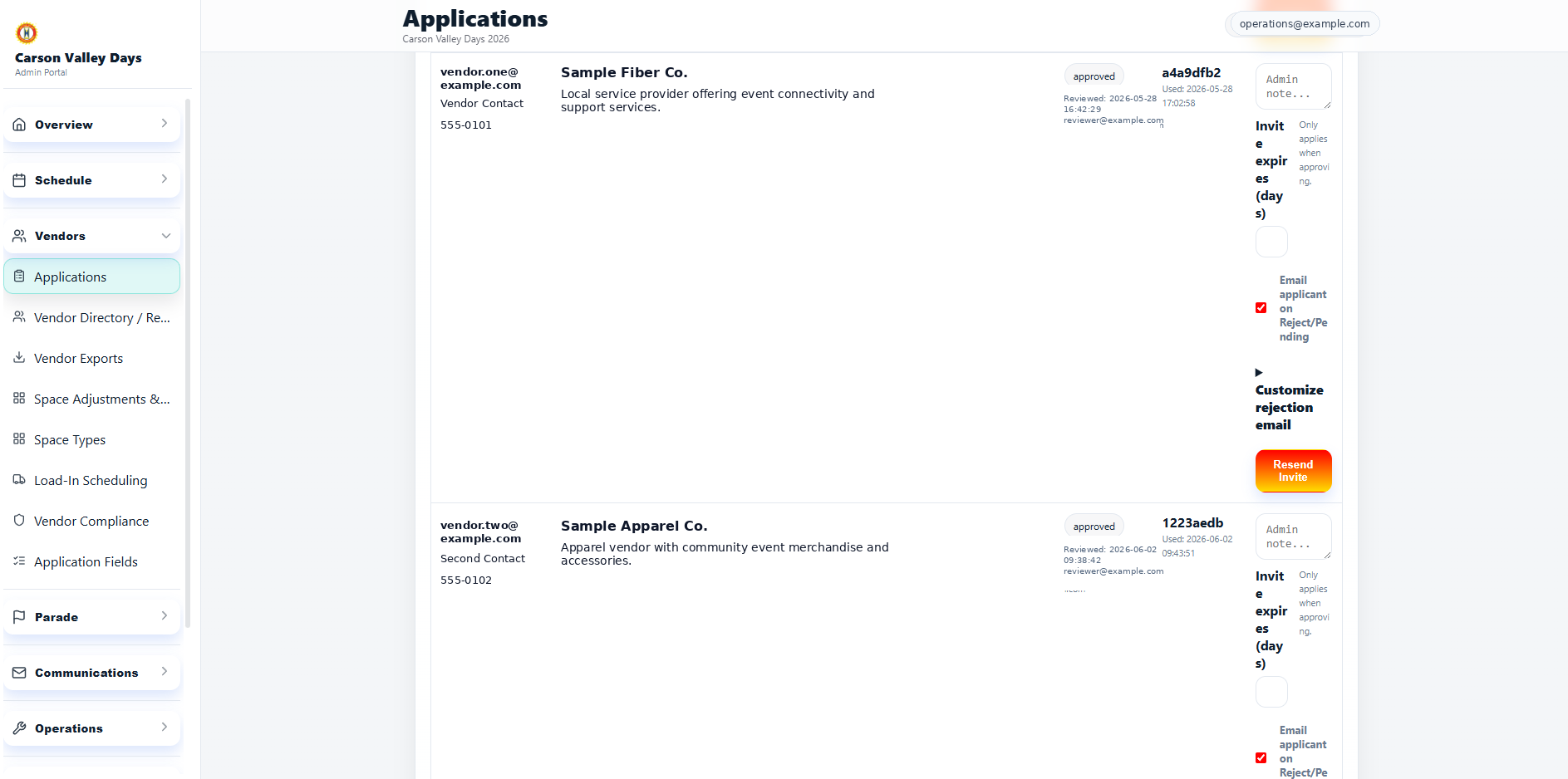Click the sidebar vertical scrollbar
The width and height of the screenshot is (1568, 779).
(x=188, y=363)
